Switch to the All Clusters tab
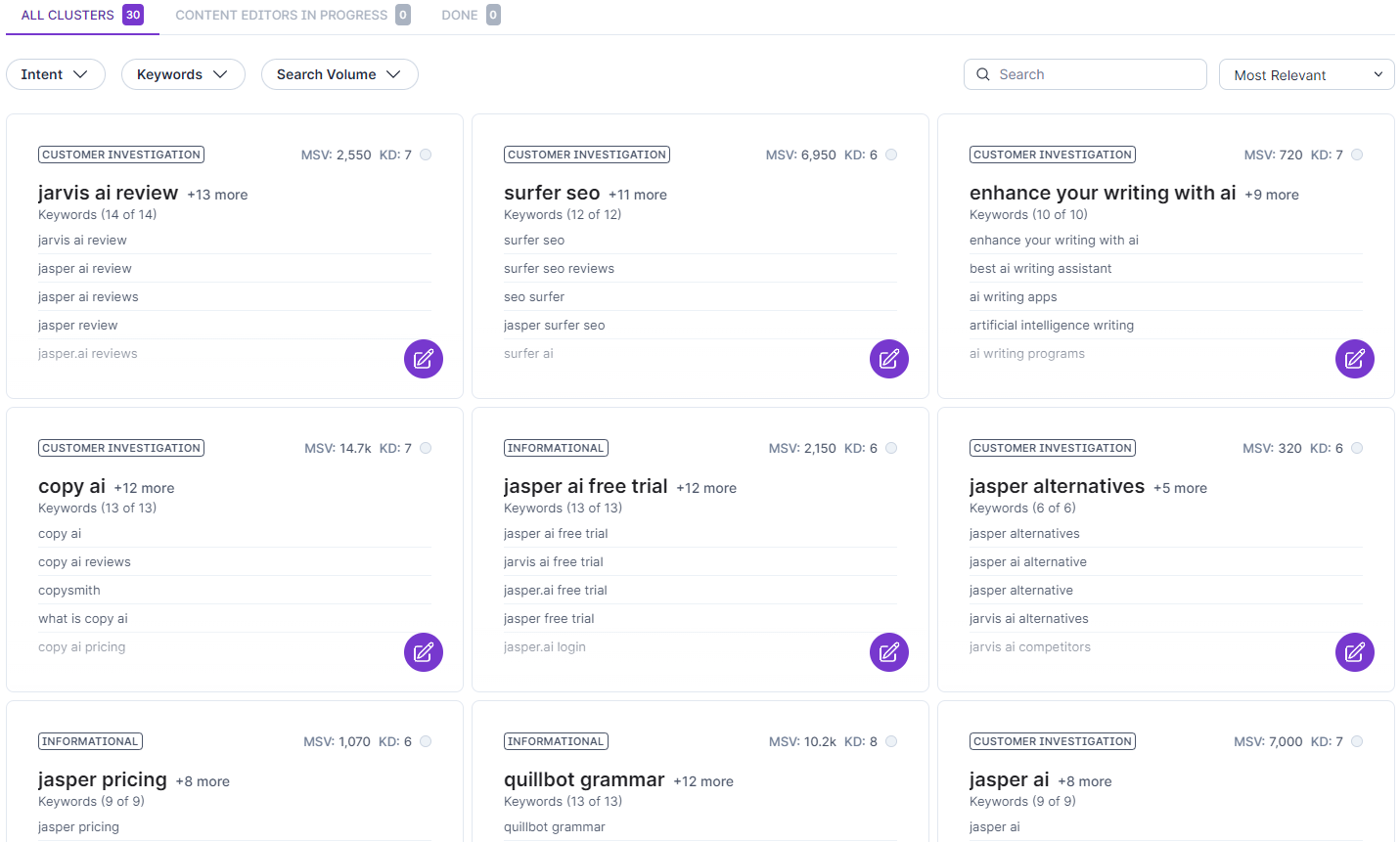The image size is (1400, 842). coord(82,15)
